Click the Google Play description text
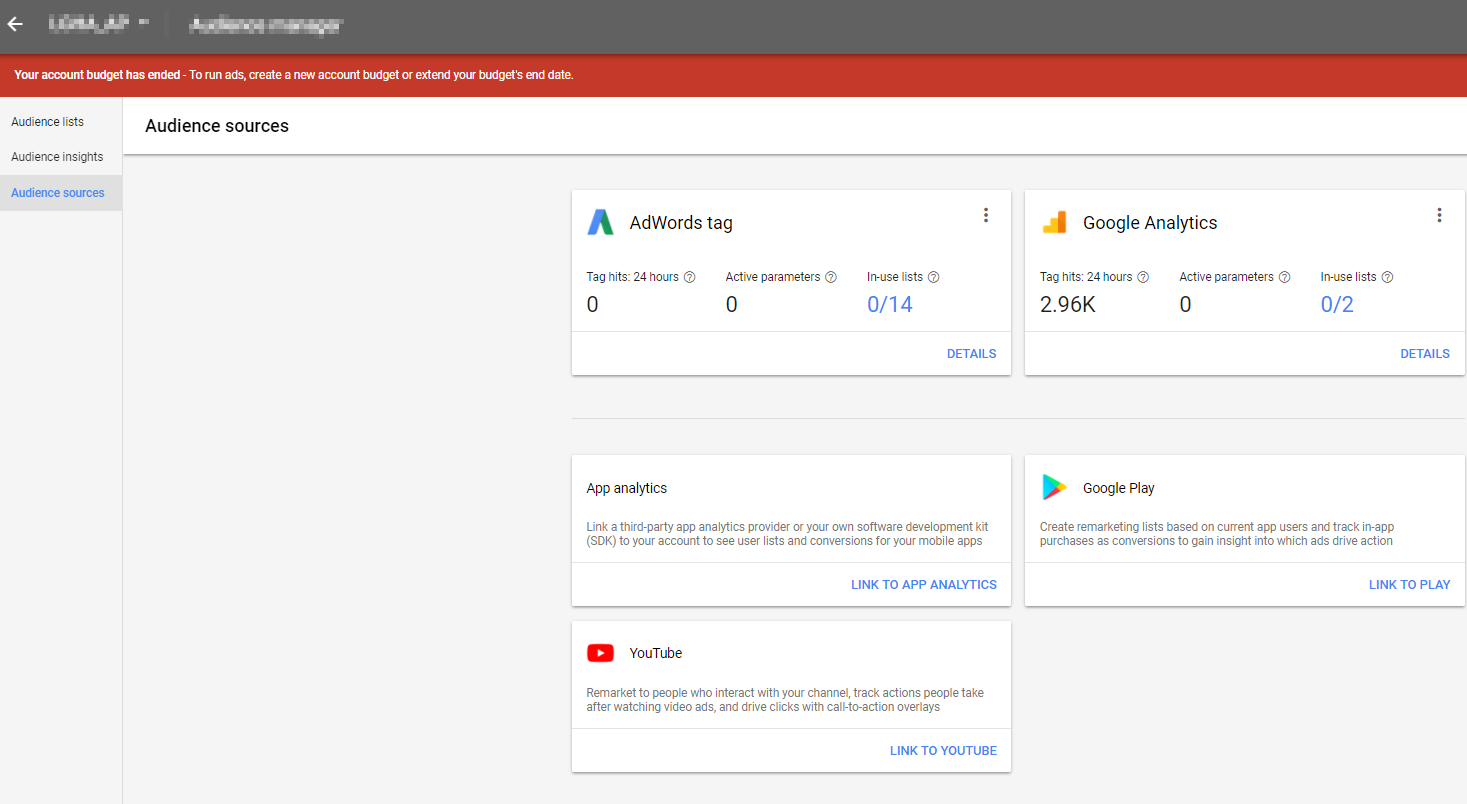Image resolution: width=1467 pixels, height=804 pixels. coord(1217,534)
